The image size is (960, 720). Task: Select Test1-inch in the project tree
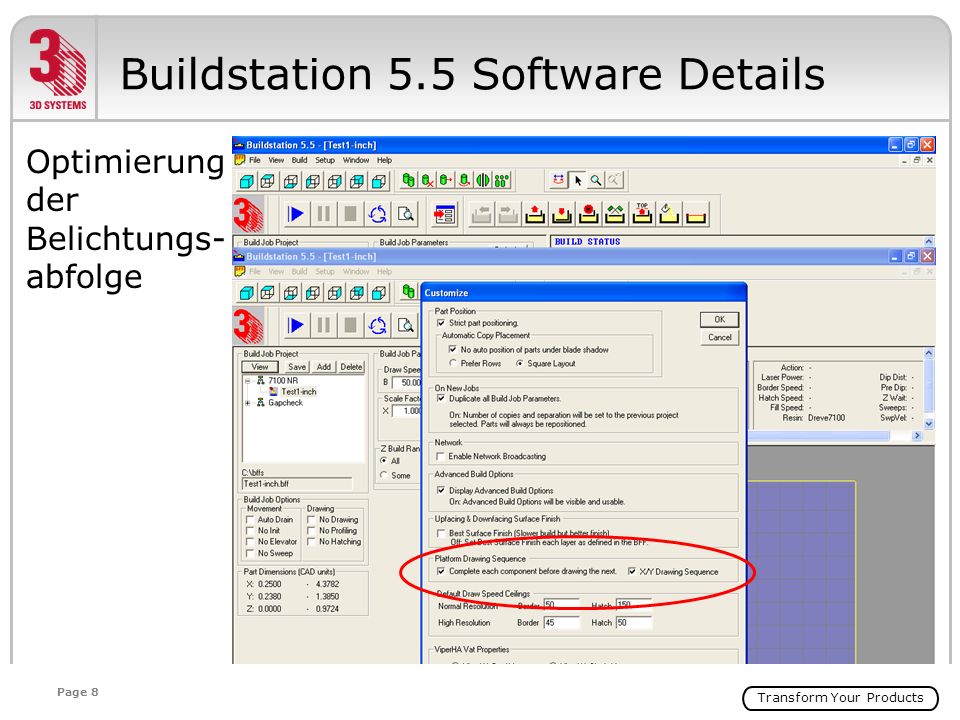click(299, 392)
